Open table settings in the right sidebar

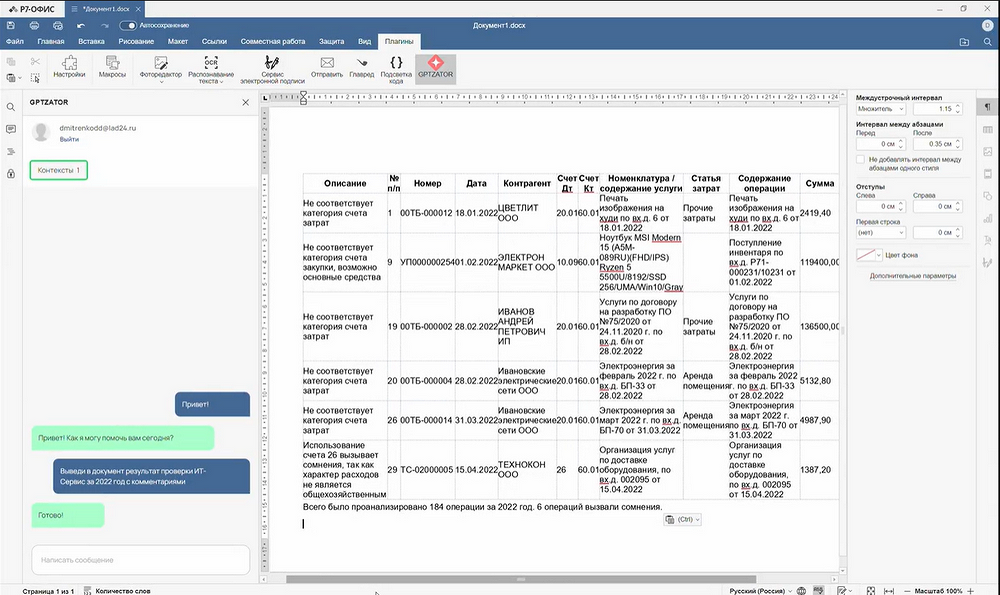pyautogui.click(x=987, y=129)
